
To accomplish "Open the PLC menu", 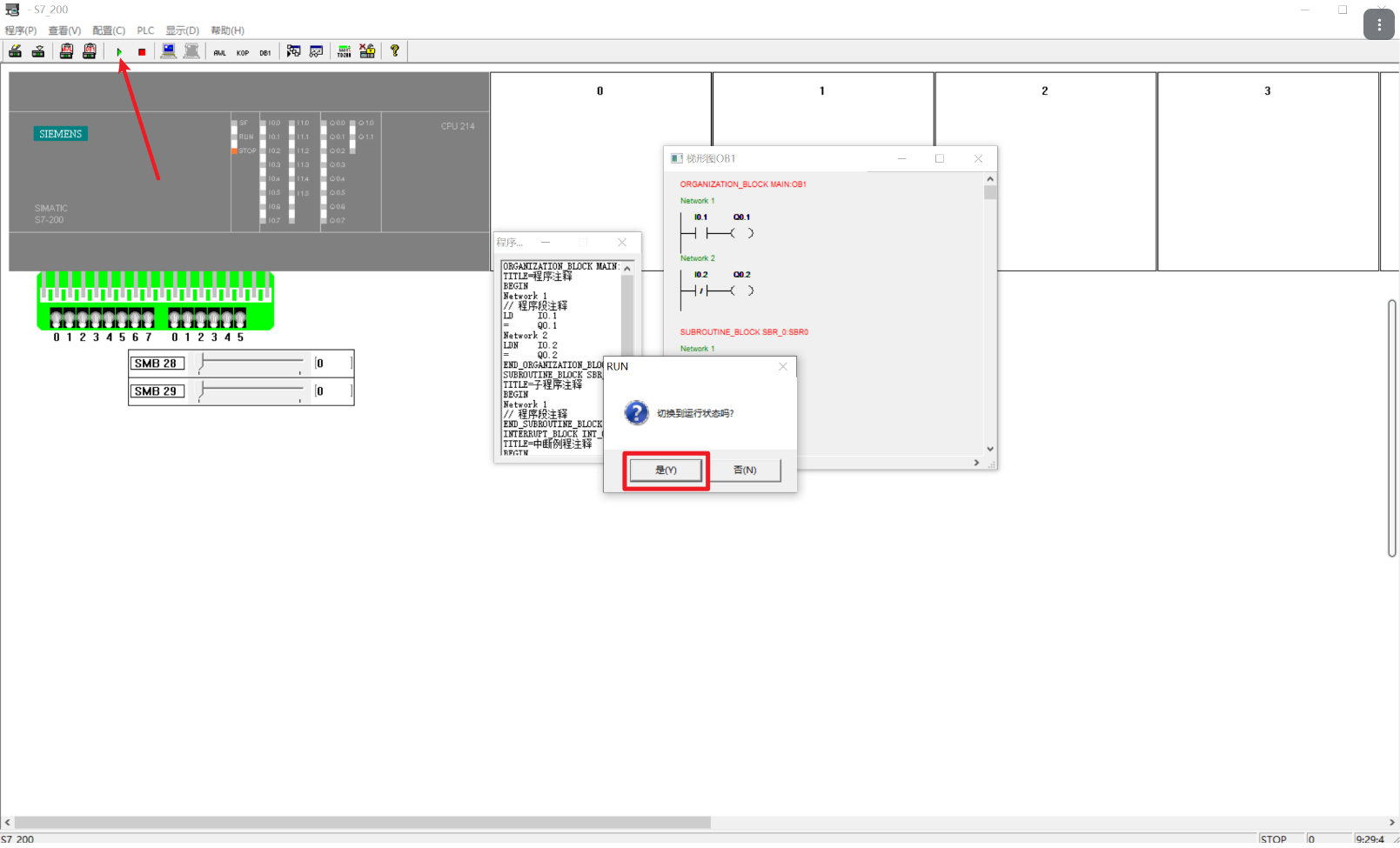I will point(145,30).
